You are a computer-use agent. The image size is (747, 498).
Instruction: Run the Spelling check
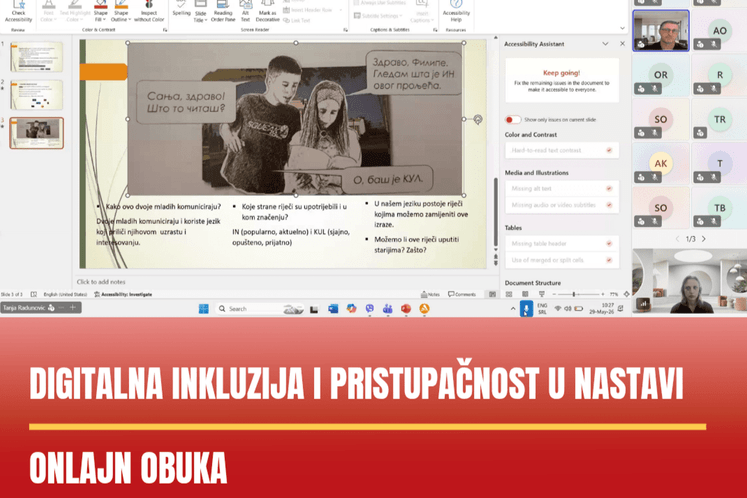coord(181,10)
